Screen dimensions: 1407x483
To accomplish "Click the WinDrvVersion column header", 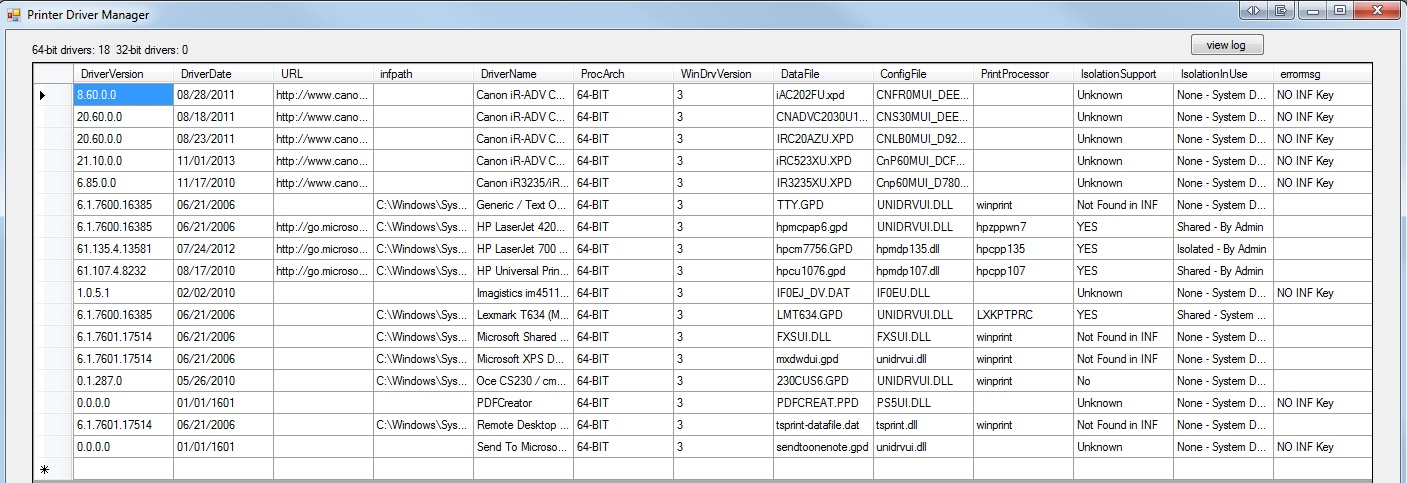I will click(x=723, y=73).
